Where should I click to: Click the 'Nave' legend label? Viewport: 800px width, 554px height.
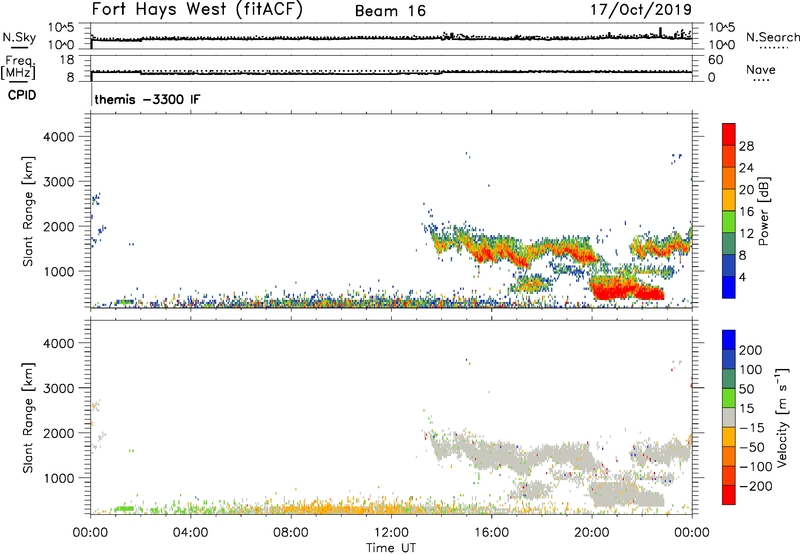tap(761, 69)
